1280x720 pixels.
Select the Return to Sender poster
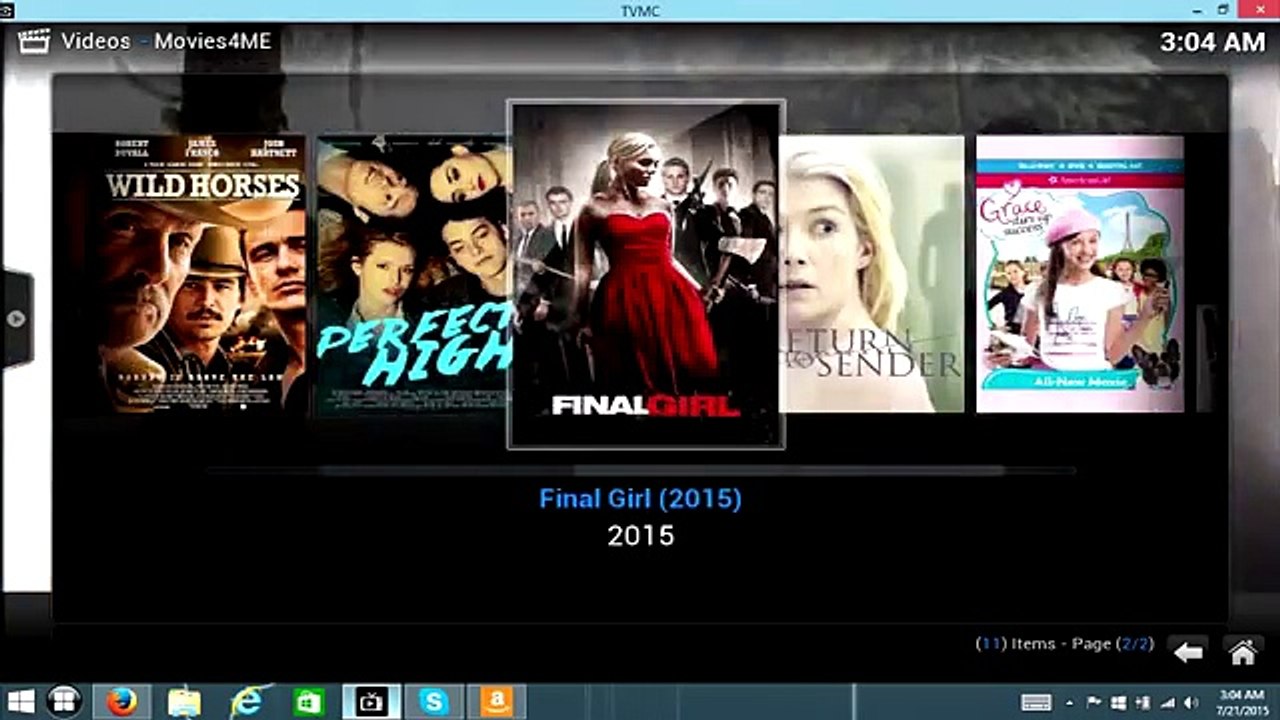874,274
